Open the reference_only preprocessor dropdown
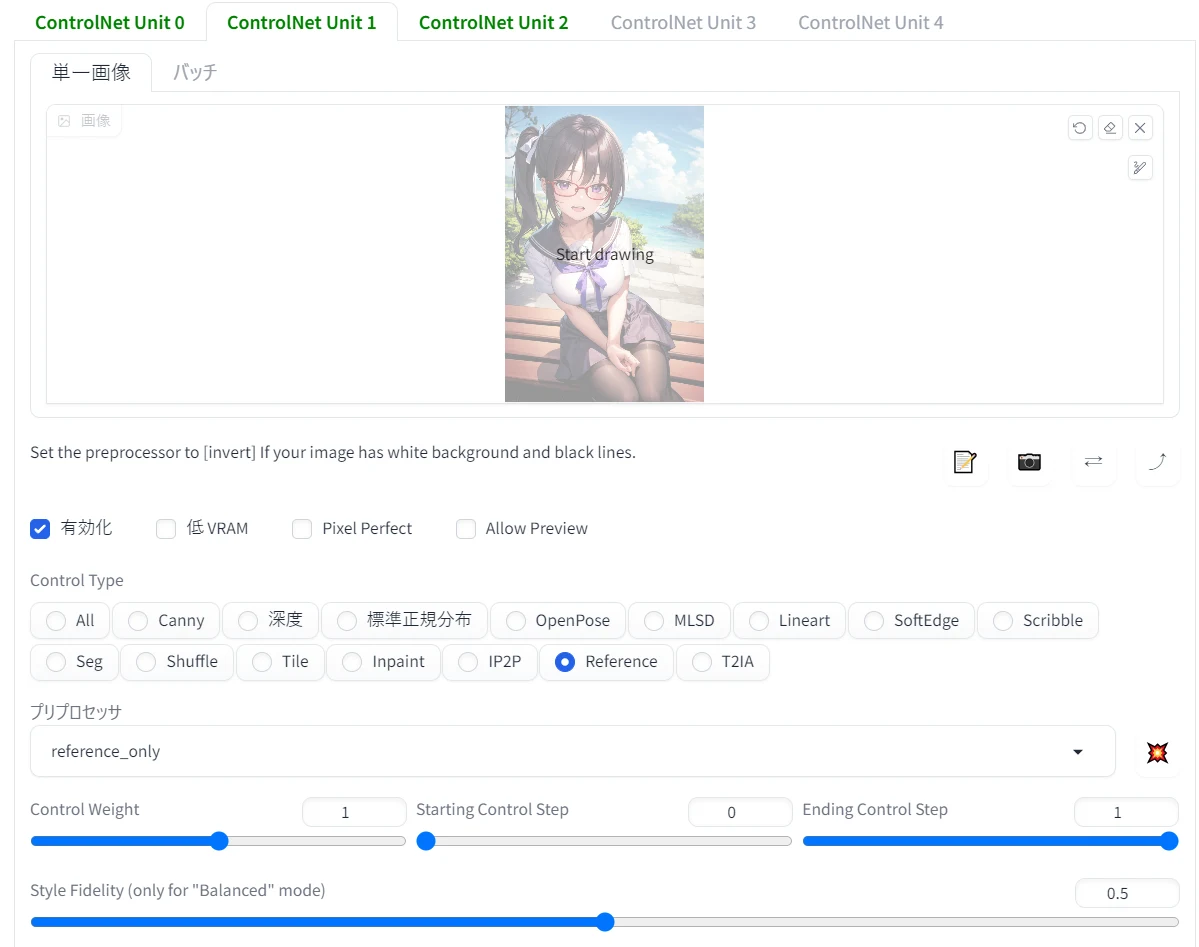The height and width of the screenshot is (947, 1199). [x=573, y=752]
